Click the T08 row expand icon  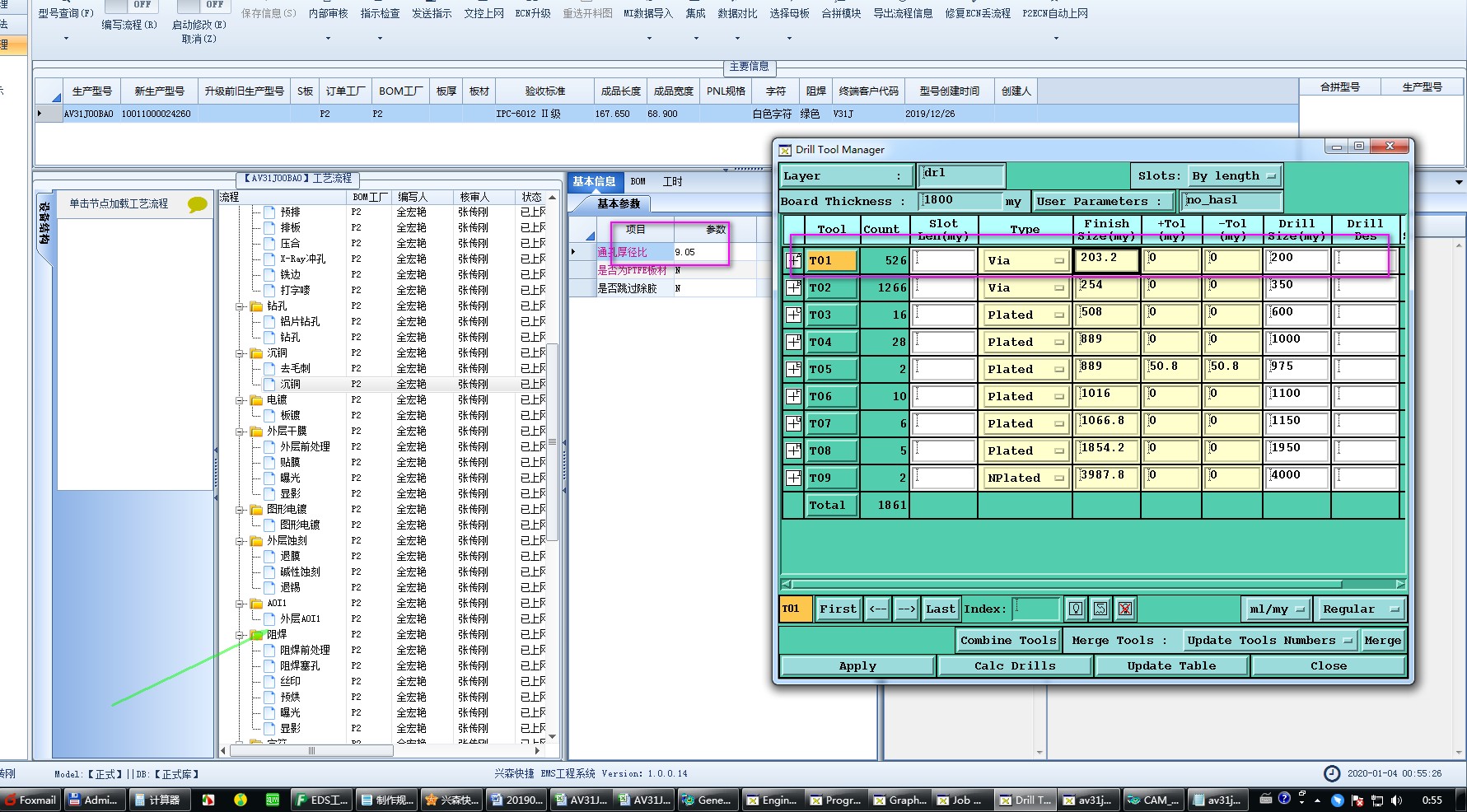793,450
